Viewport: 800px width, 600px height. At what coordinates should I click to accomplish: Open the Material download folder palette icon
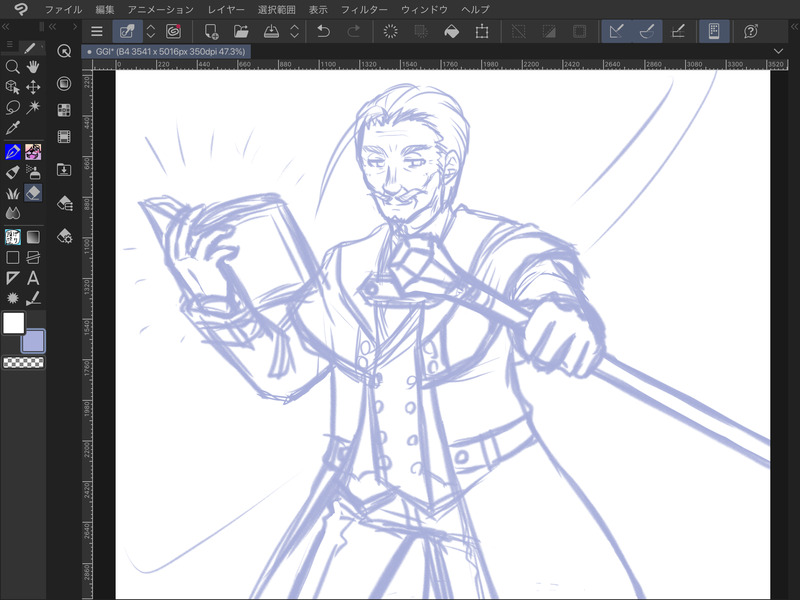click(64, 169)
